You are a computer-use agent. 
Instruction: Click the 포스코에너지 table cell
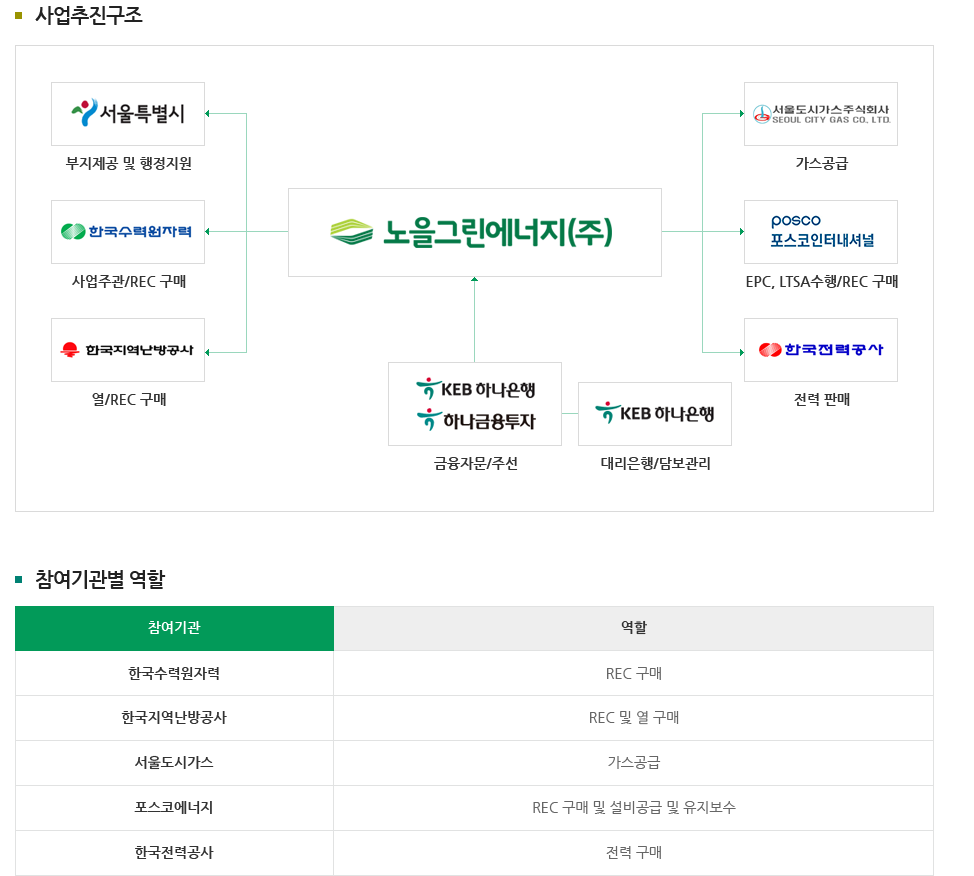[x=175, y=808]
